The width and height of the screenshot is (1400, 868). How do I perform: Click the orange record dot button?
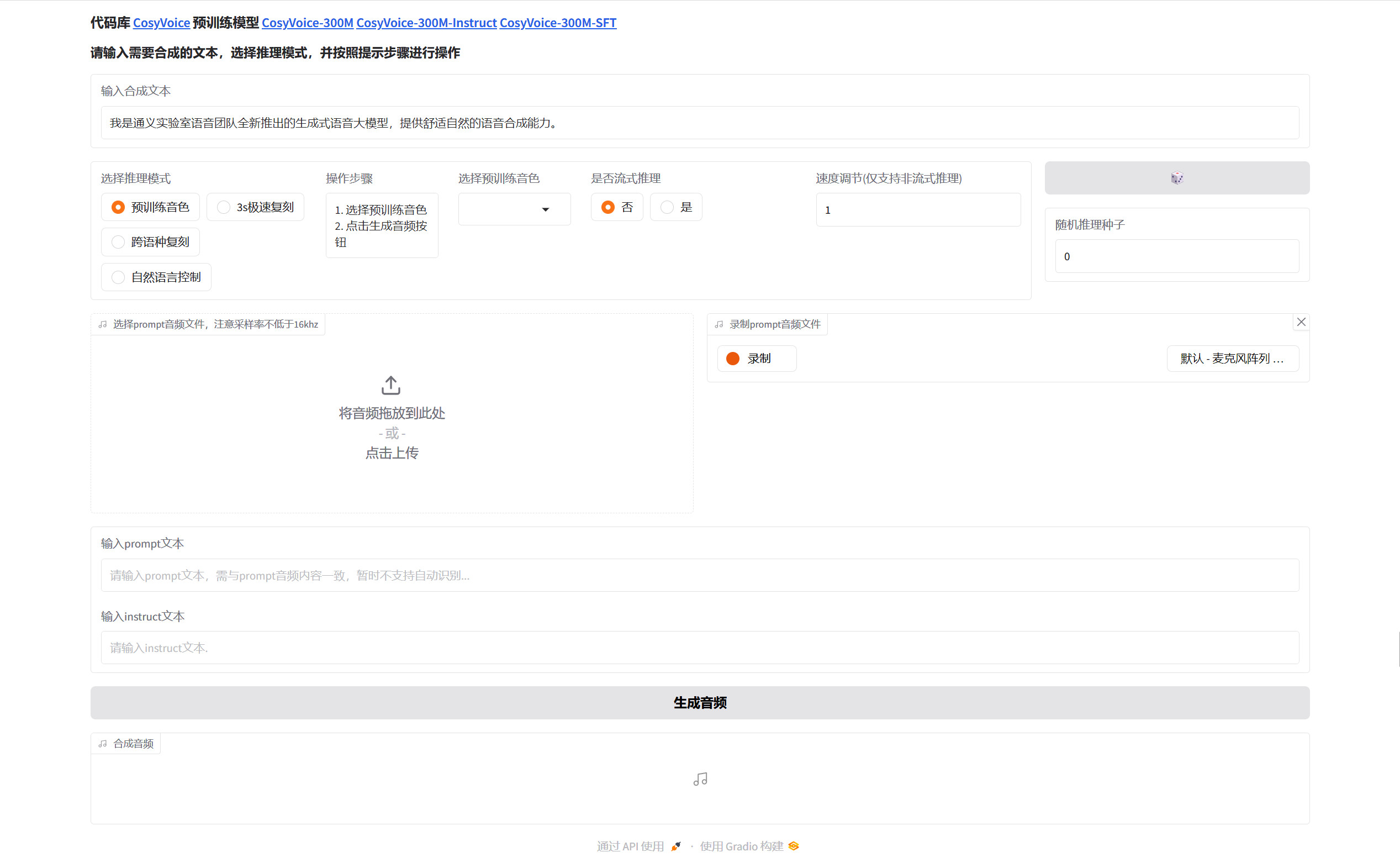click(733, 359)
